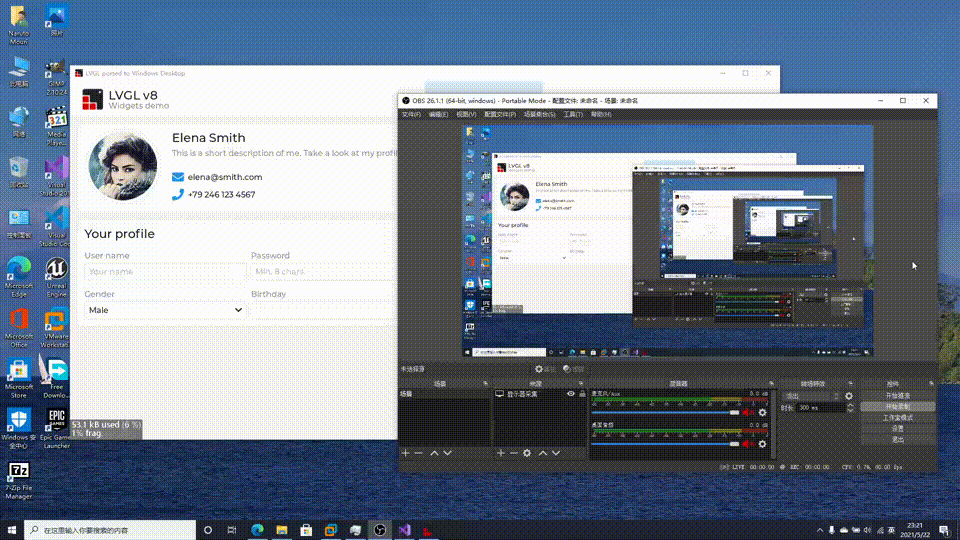Open the scene transition type dropdown
Screen dimensions: 960x540
tap(812, 396)
